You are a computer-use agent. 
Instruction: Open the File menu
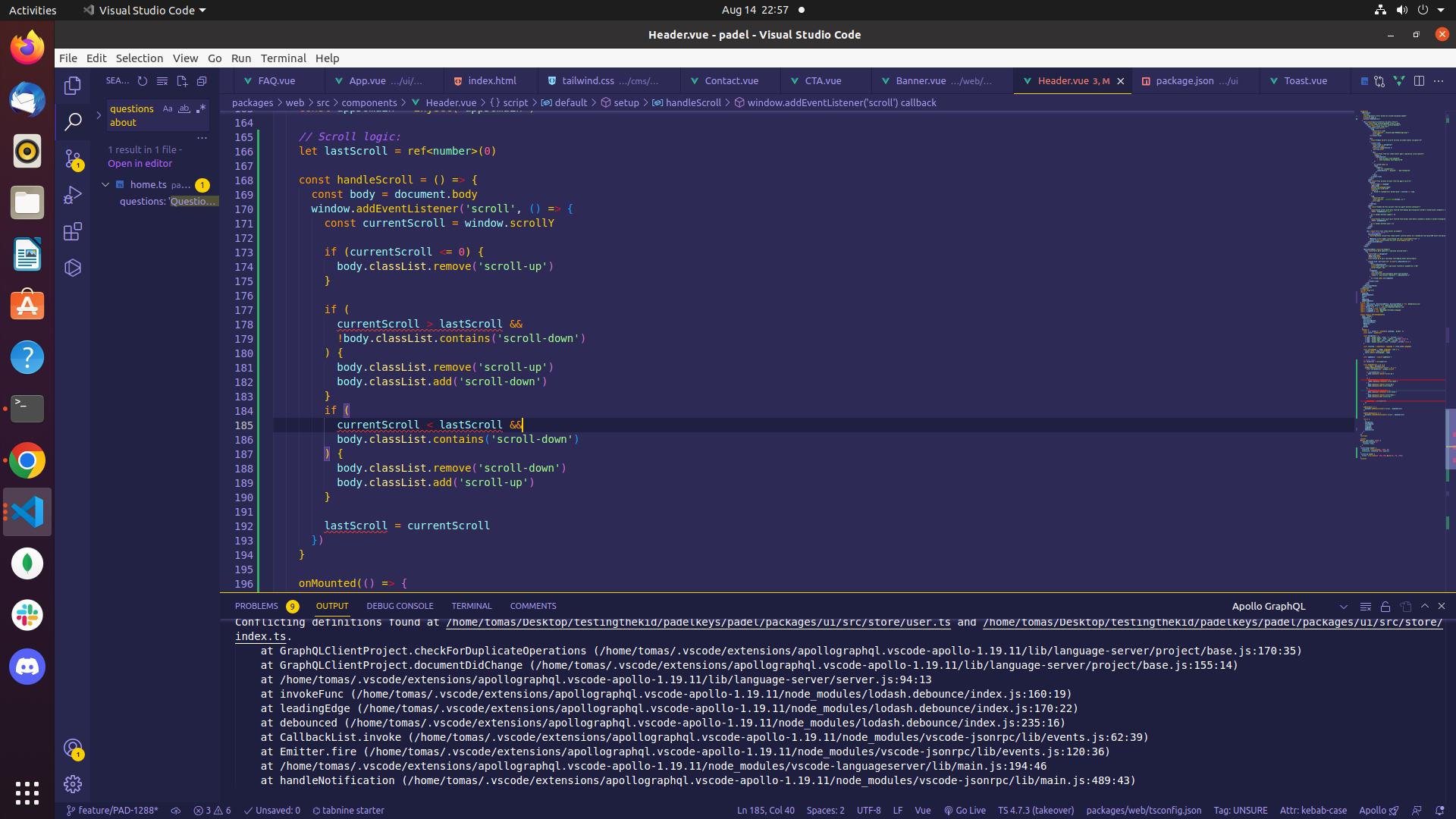tap(68, 58)
